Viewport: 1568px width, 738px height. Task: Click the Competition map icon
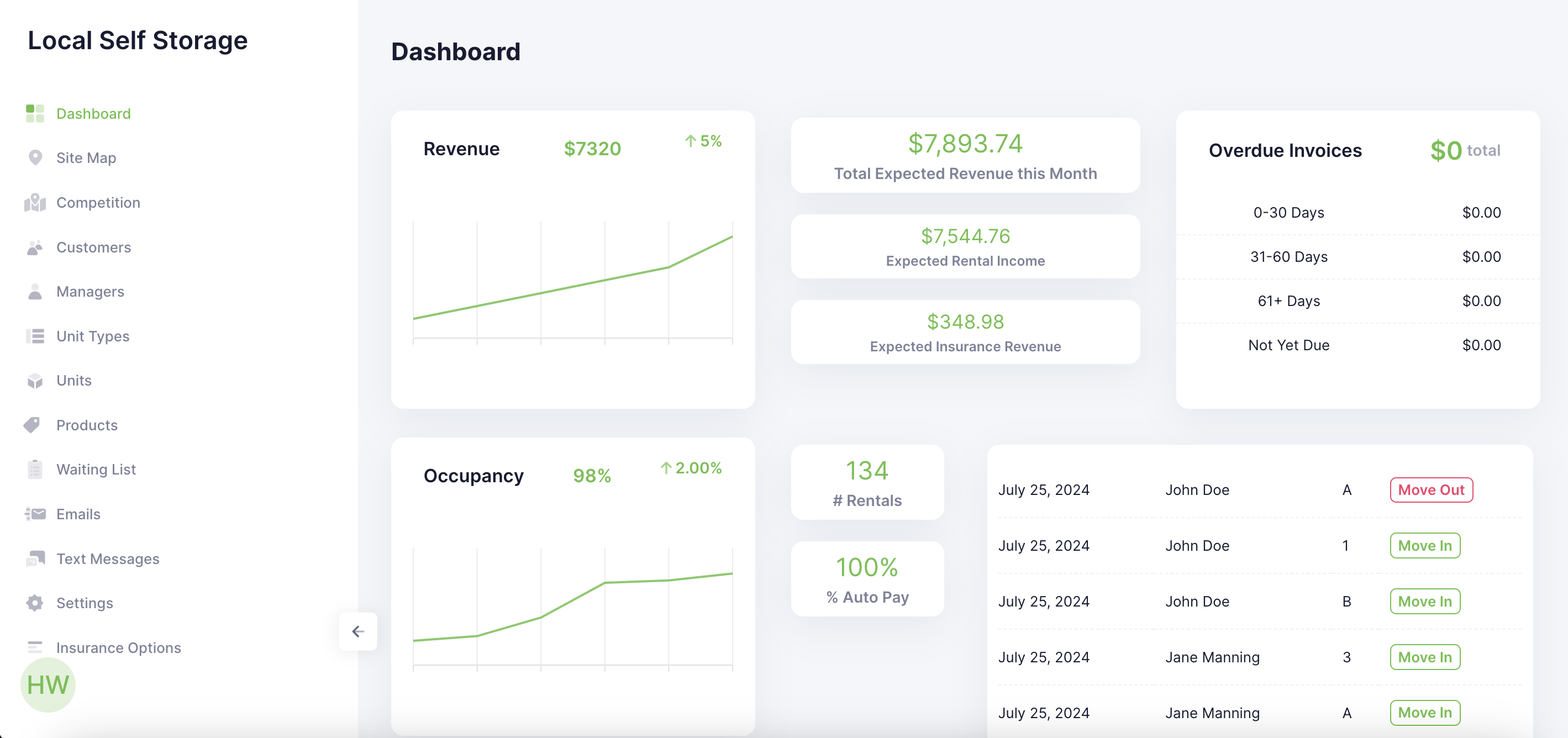pos(35,203)
